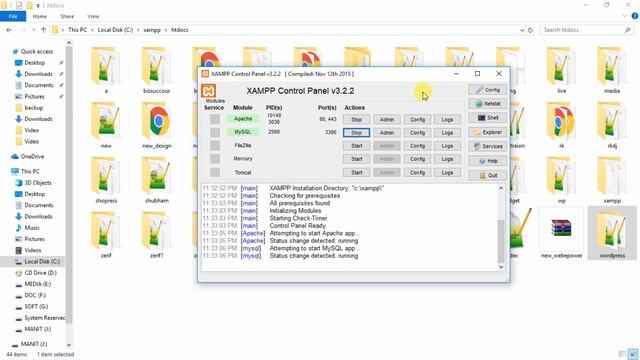Screen dimensions: 640x360
Task: Select MEDIA (E:) drive in sidebar
Action: pos(38,284)
